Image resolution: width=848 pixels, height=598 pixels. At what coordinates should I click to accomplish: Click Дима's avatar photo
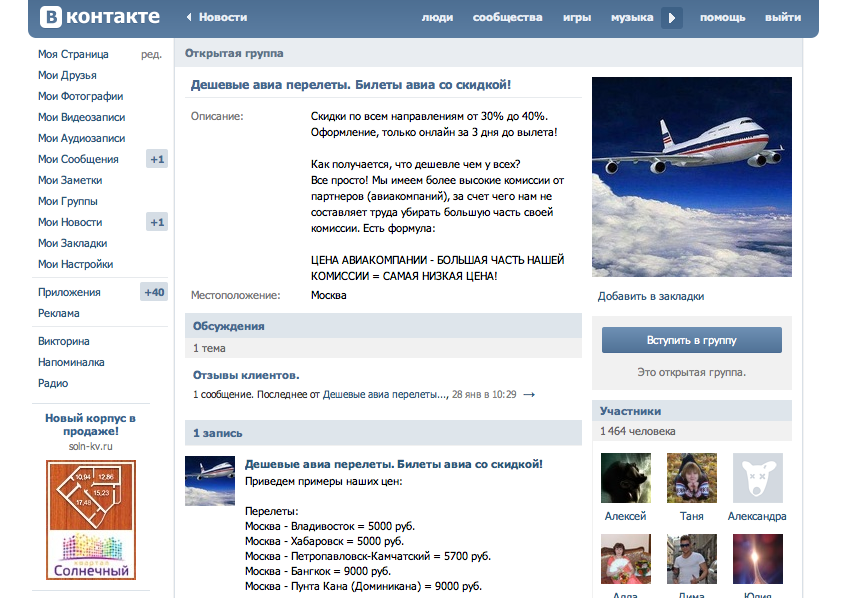(692, 559)
